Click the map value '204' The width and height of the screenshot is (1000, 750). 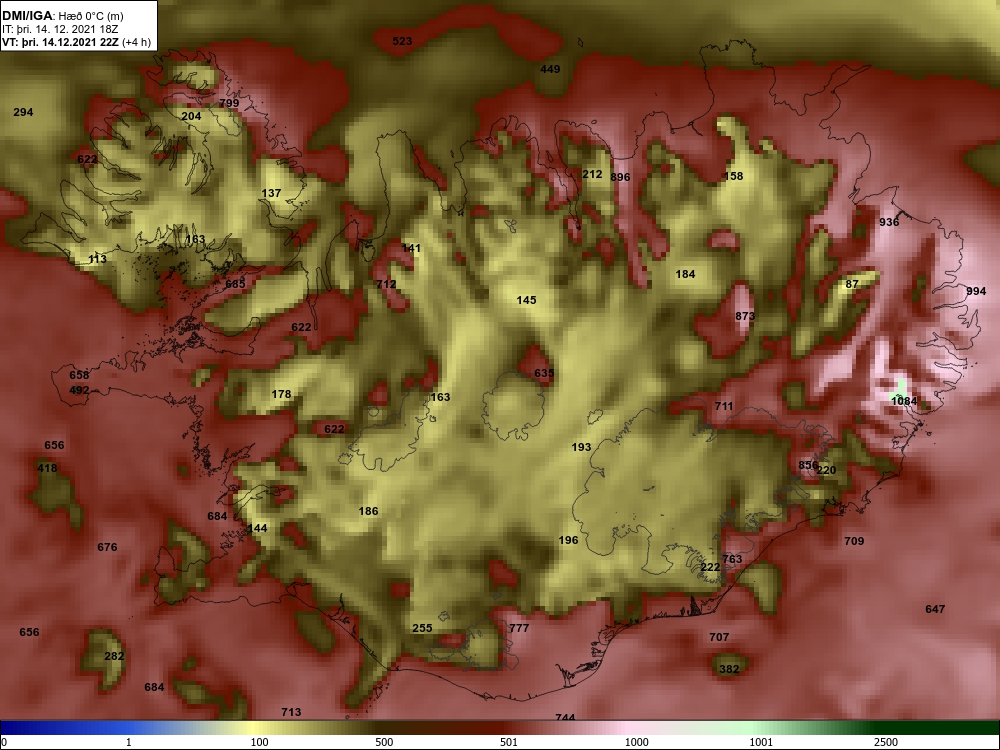pyautogui.click(x=191, y=116)
